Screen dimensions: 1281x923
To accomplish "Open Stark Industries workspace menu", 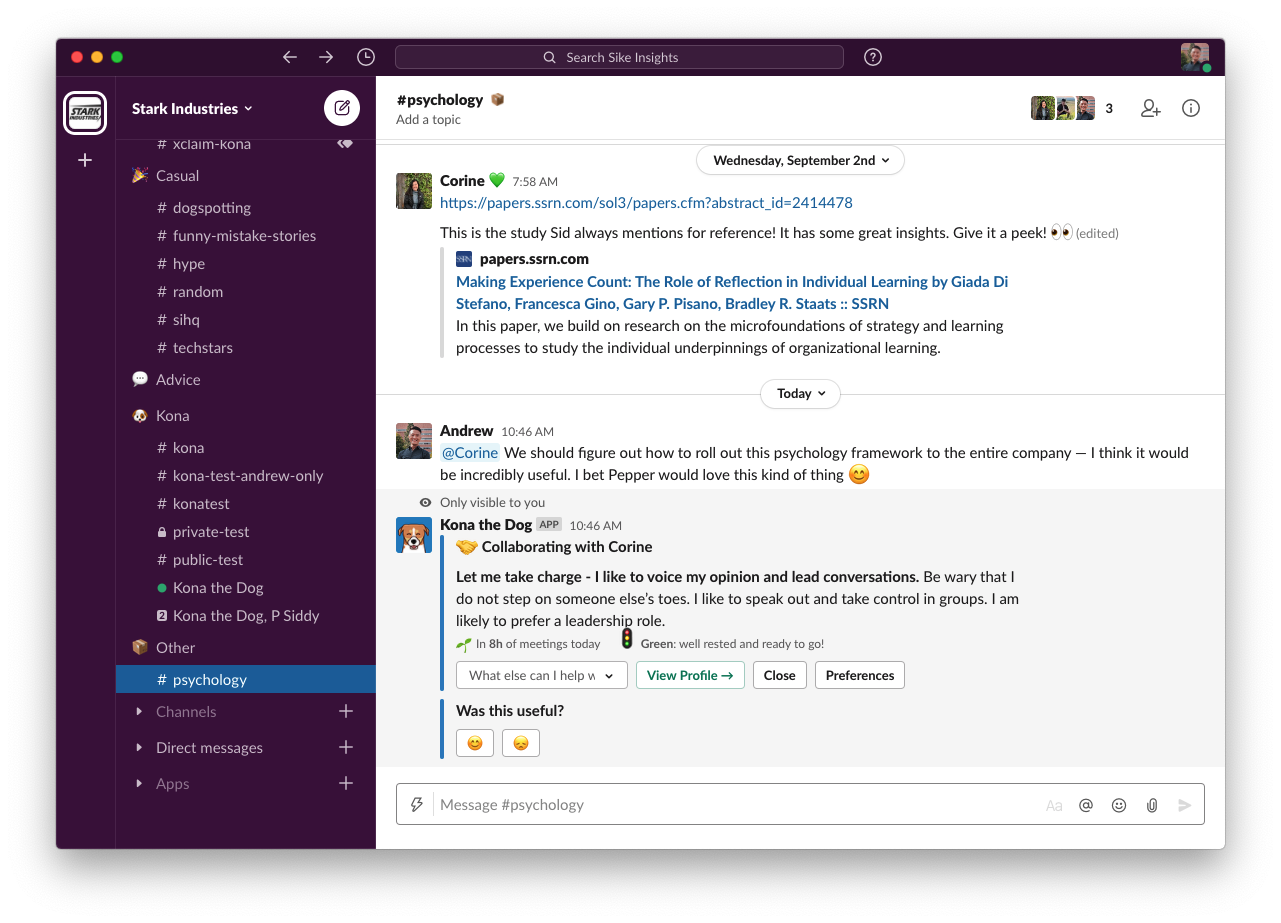I will [193, 108].
